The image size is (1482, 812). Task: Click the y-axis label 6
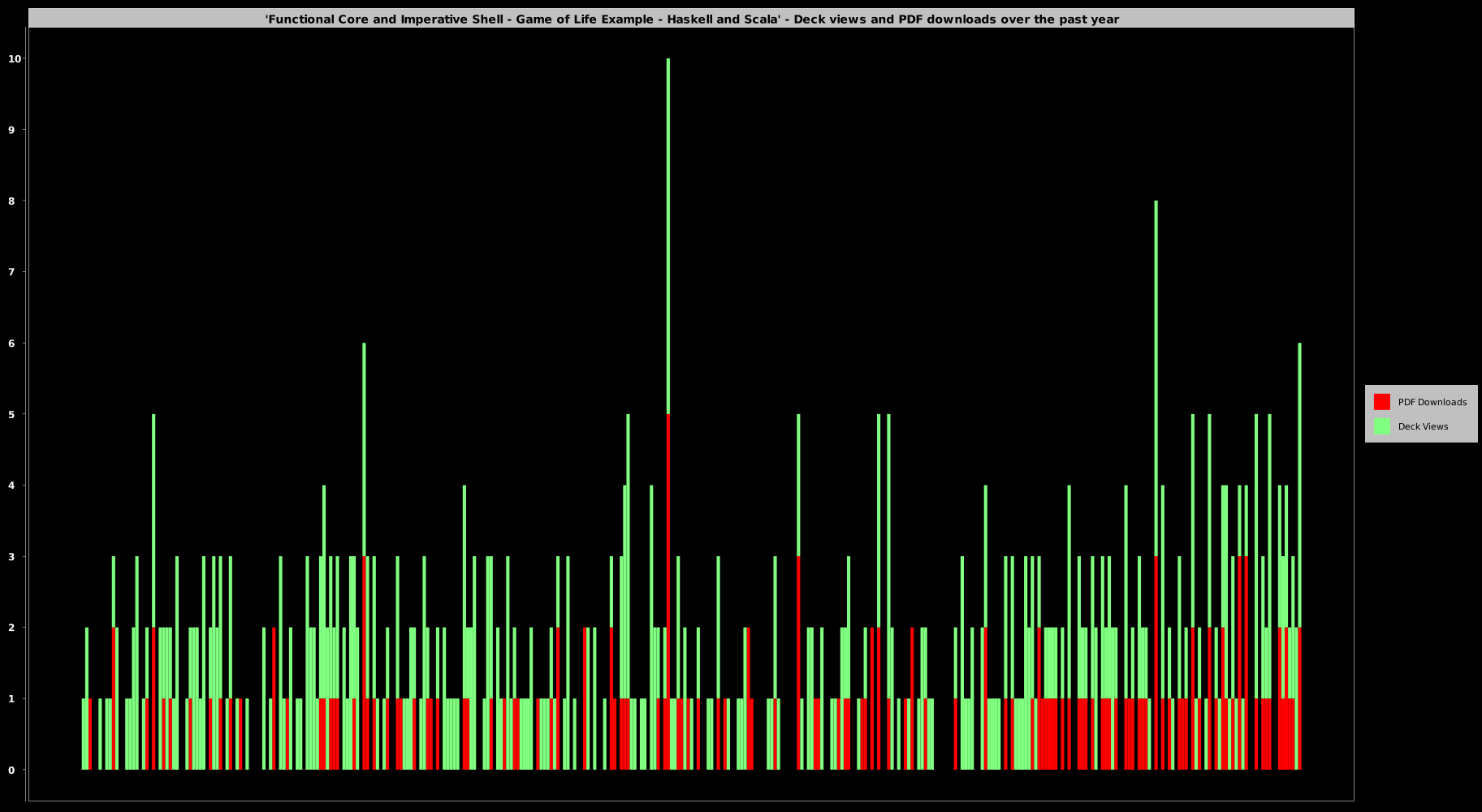point(11,343)
